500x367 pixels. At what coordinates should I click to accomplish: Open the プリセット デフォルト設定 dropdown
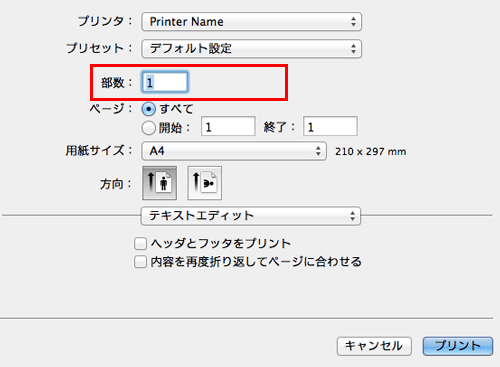pyautogui.click(x=251, y=49)
